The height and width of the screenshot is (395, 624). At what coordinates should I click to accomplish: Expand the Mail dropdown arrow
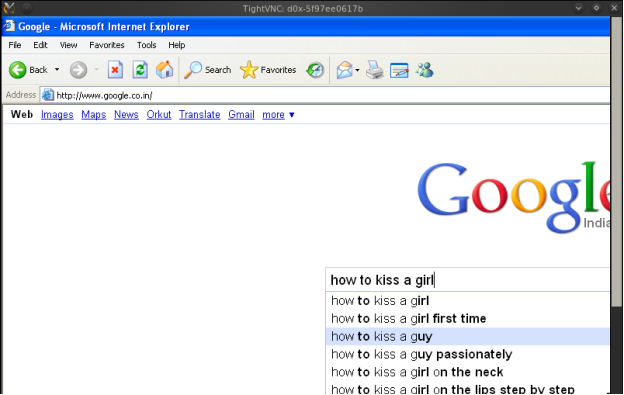(x=357, y=70)
